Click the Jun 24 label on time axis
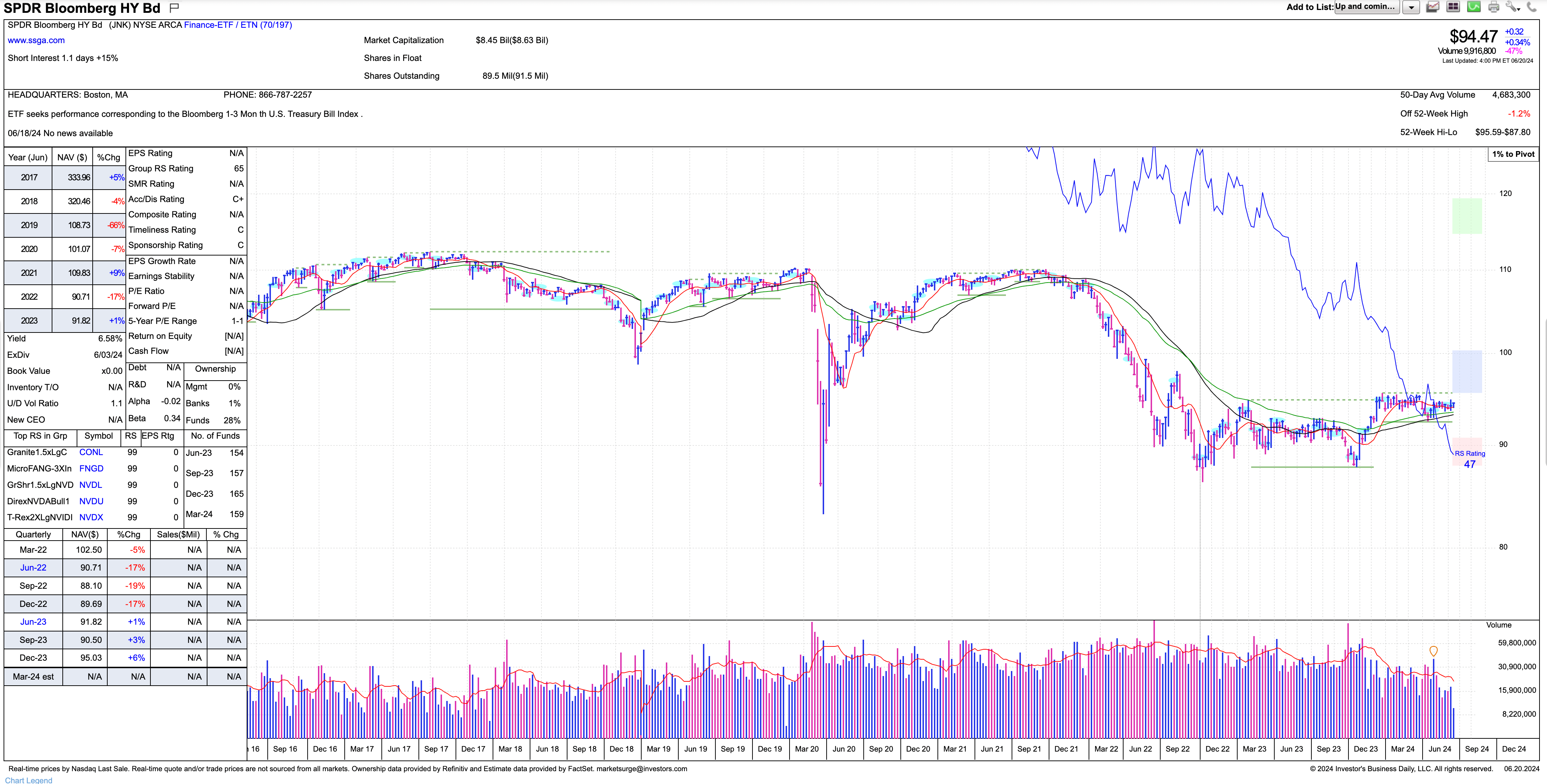Viewport: 1547px width, 784px height. click(1439, 749)
